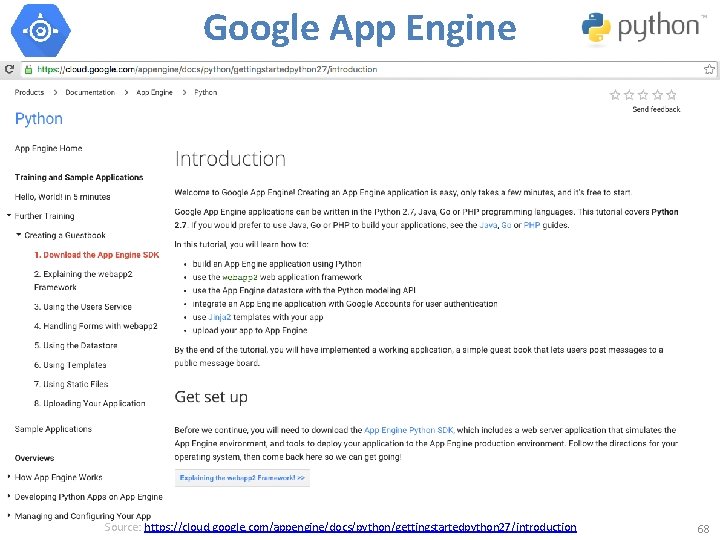This screenshot has width=720, height=540.
Task: Click Send feedback link
Action: click(x=656, y=109)
